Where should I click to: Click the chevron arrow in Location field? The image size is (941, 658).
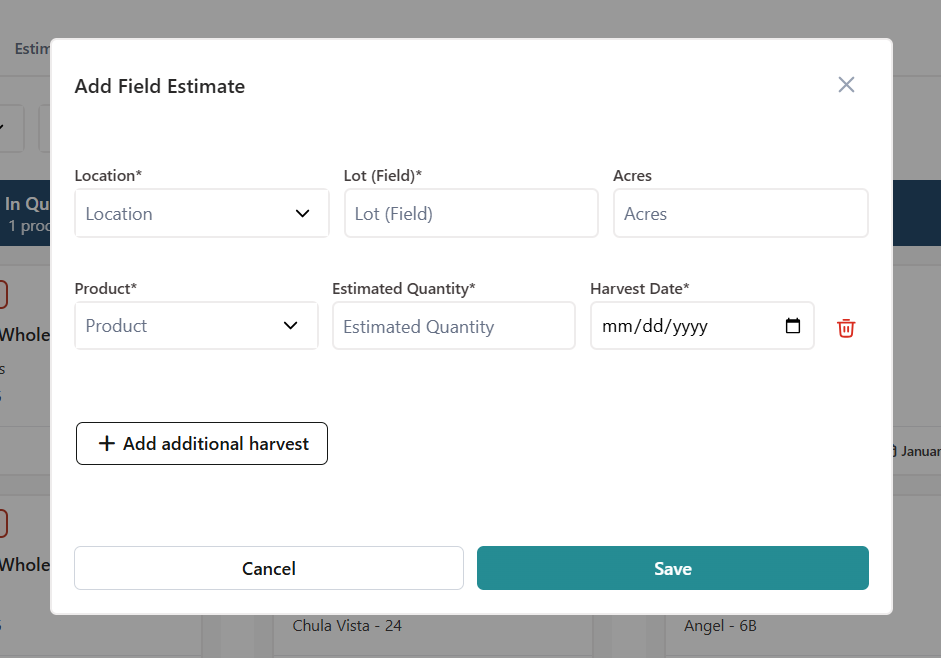click(303, 214)
